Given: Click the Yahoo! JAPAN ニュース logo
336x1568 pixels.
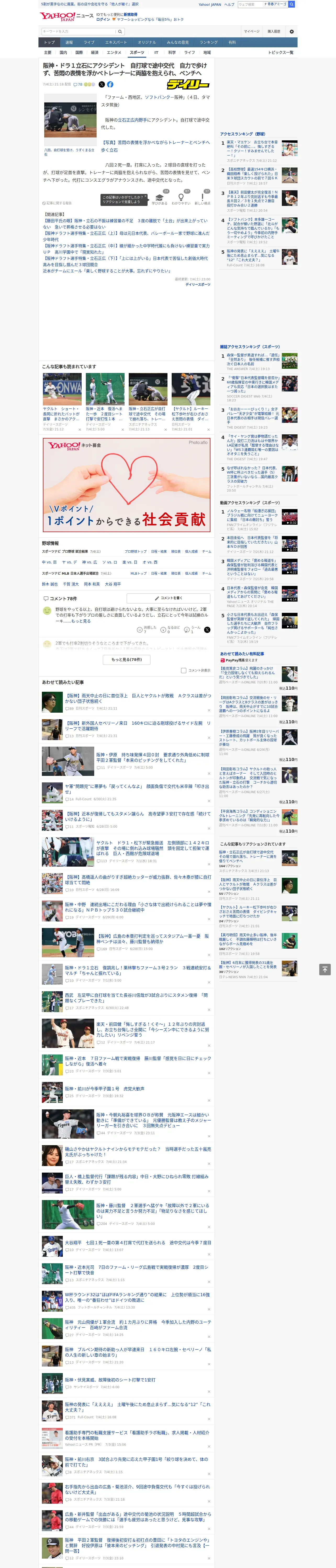Looking at the screenshot, I should [67, 16].
